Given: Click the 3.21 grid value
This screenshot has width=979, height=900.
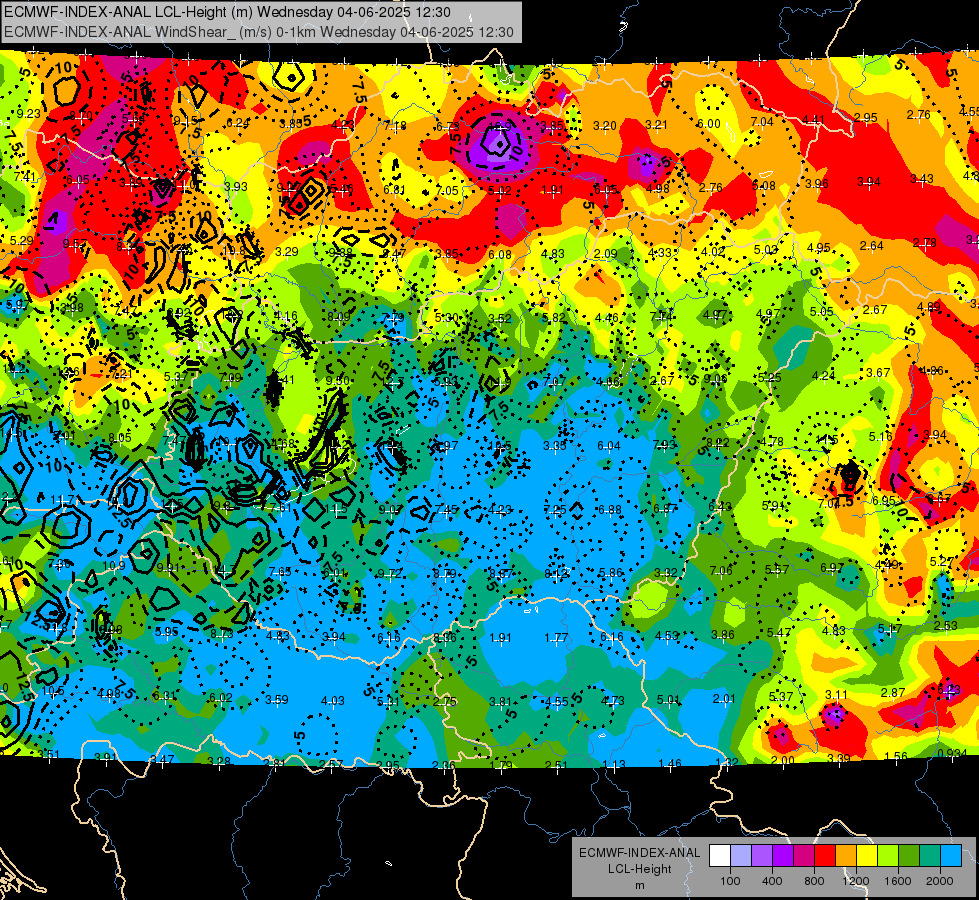Looking at the screenshot, I should (657, 125).
